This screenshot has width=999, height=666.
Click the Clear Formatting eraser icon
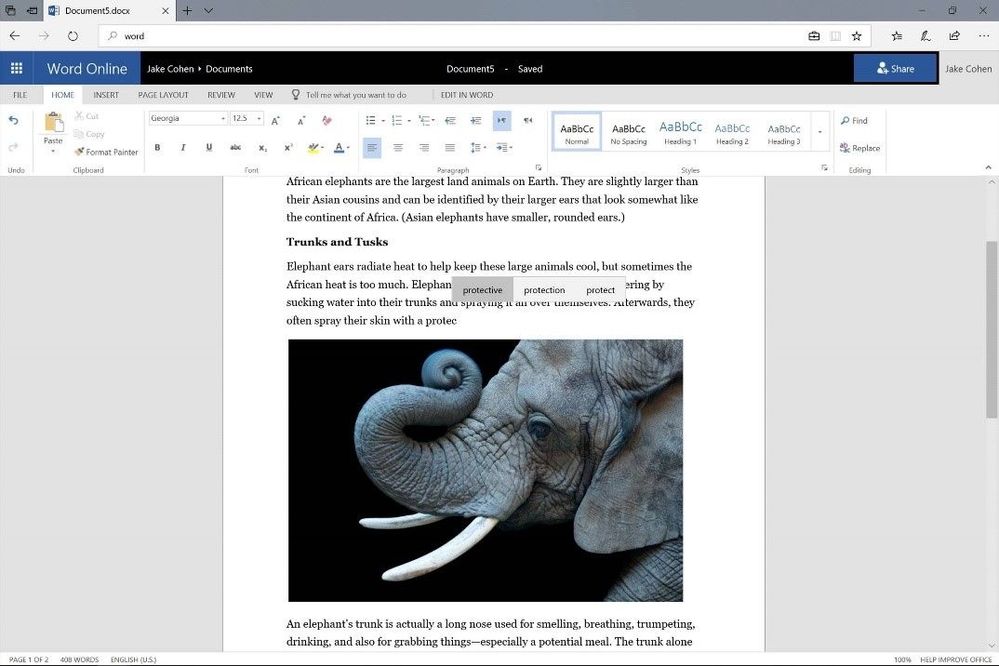[x=327, y=120]
